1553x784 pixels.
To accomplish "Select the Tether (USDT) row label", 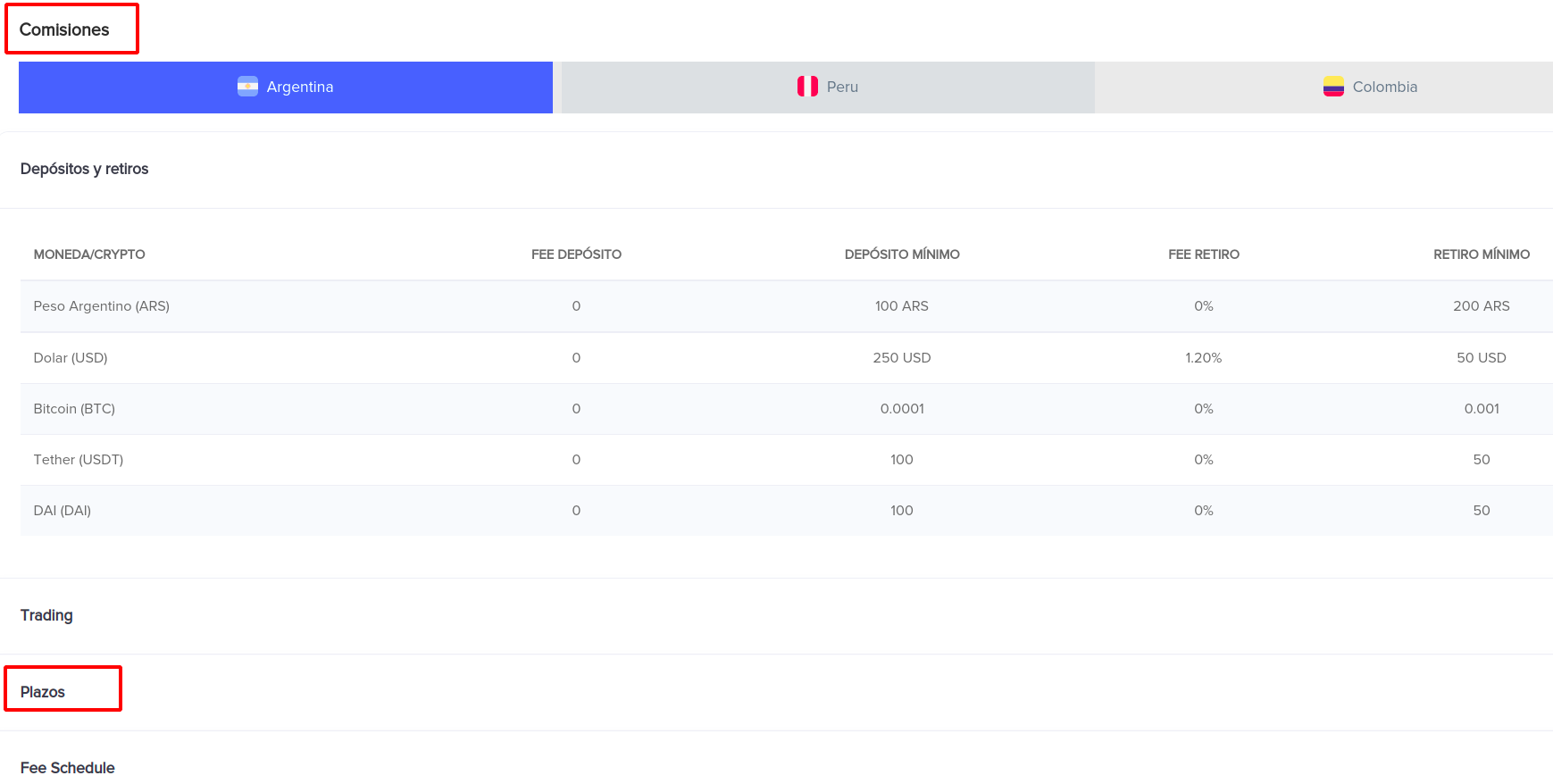I will pos(79,460).
